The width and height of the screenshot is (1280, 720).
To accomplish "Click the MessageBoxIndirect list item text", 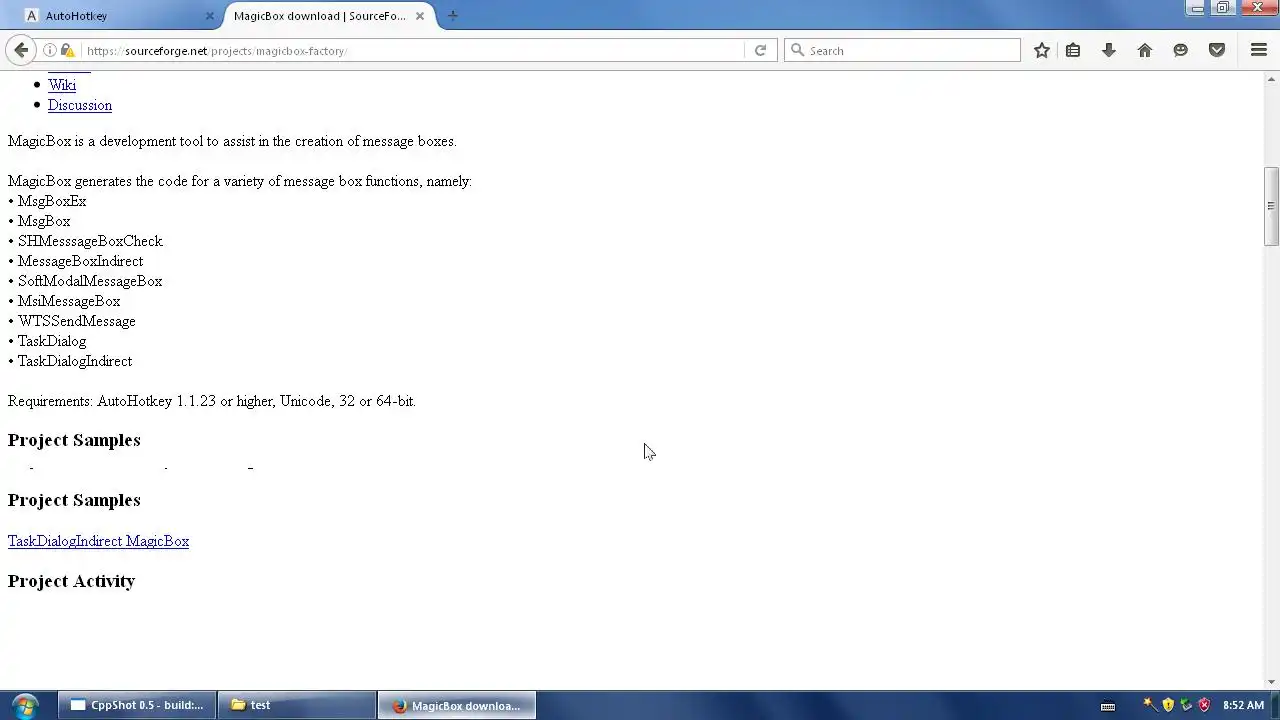I will [80, 261].
